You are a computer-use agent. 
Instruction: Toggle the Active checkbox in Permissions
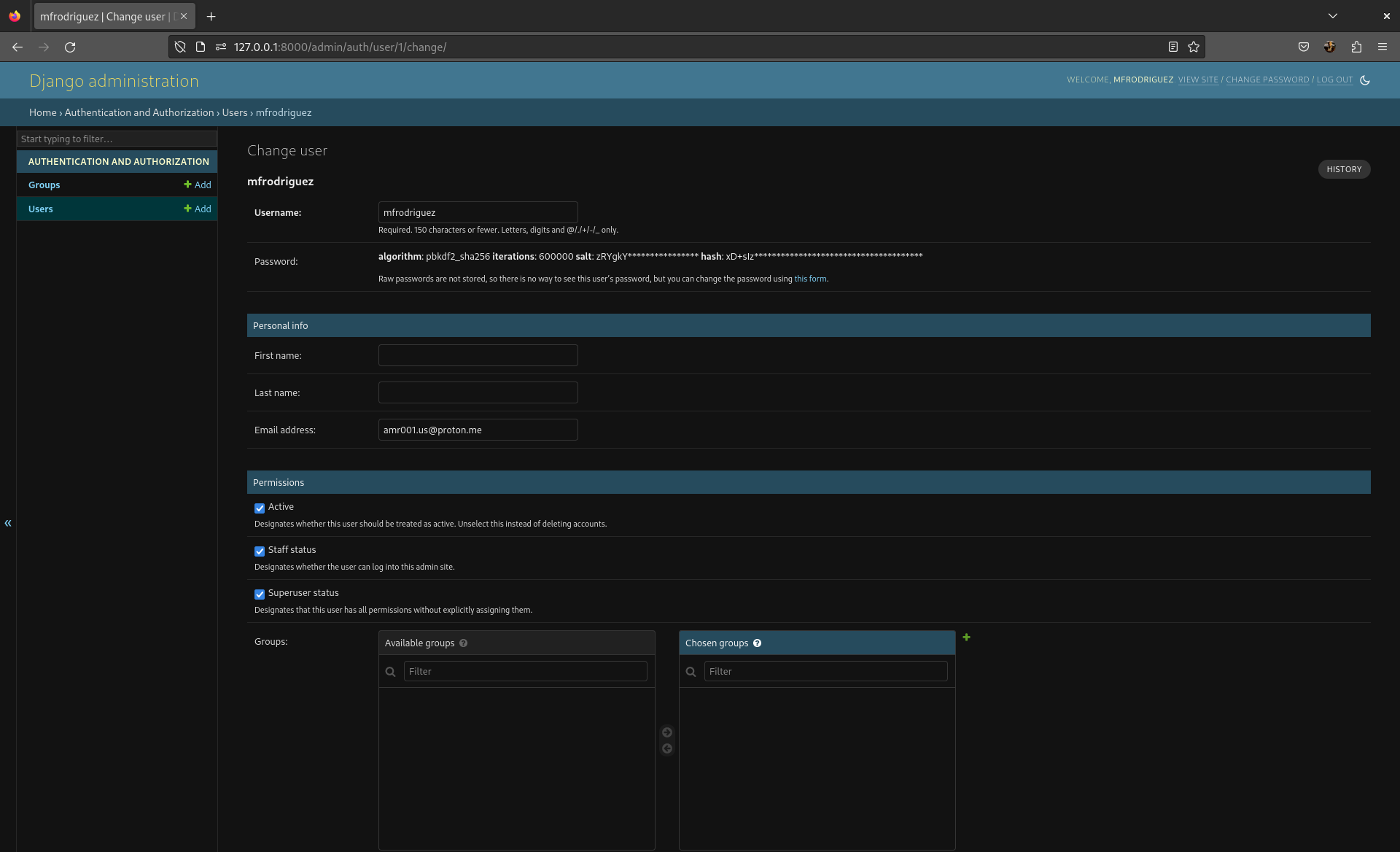point(259,507)
